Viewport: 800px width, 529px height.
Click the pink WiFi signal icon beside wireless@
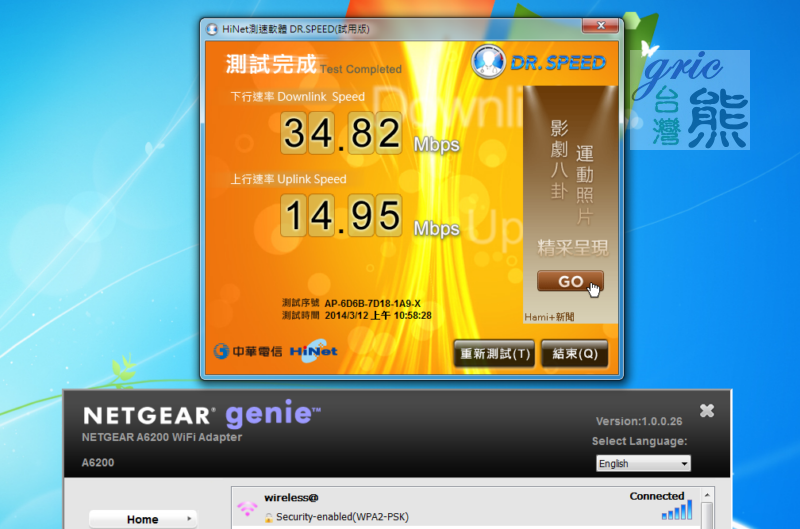(x=247, y=508)
